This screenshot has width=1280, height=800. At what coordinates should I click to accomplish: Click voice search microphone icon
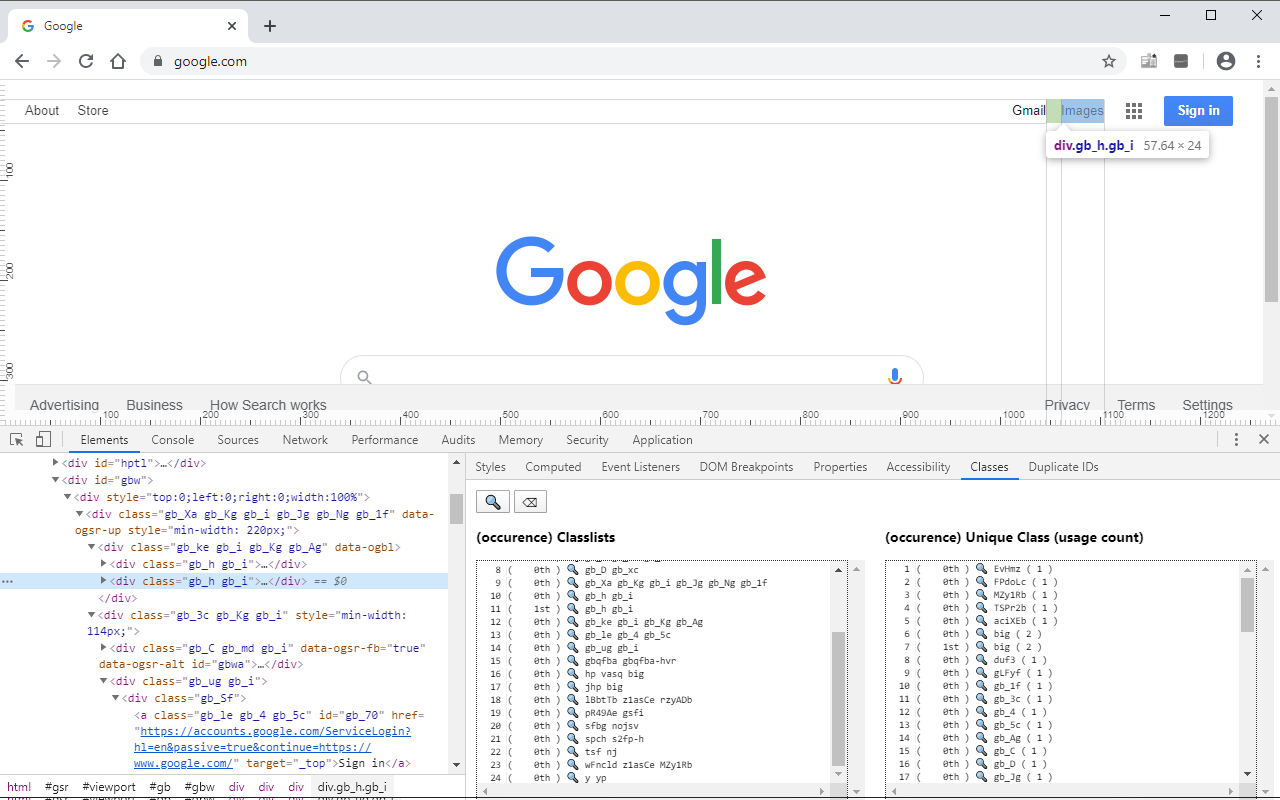[895, 377]
